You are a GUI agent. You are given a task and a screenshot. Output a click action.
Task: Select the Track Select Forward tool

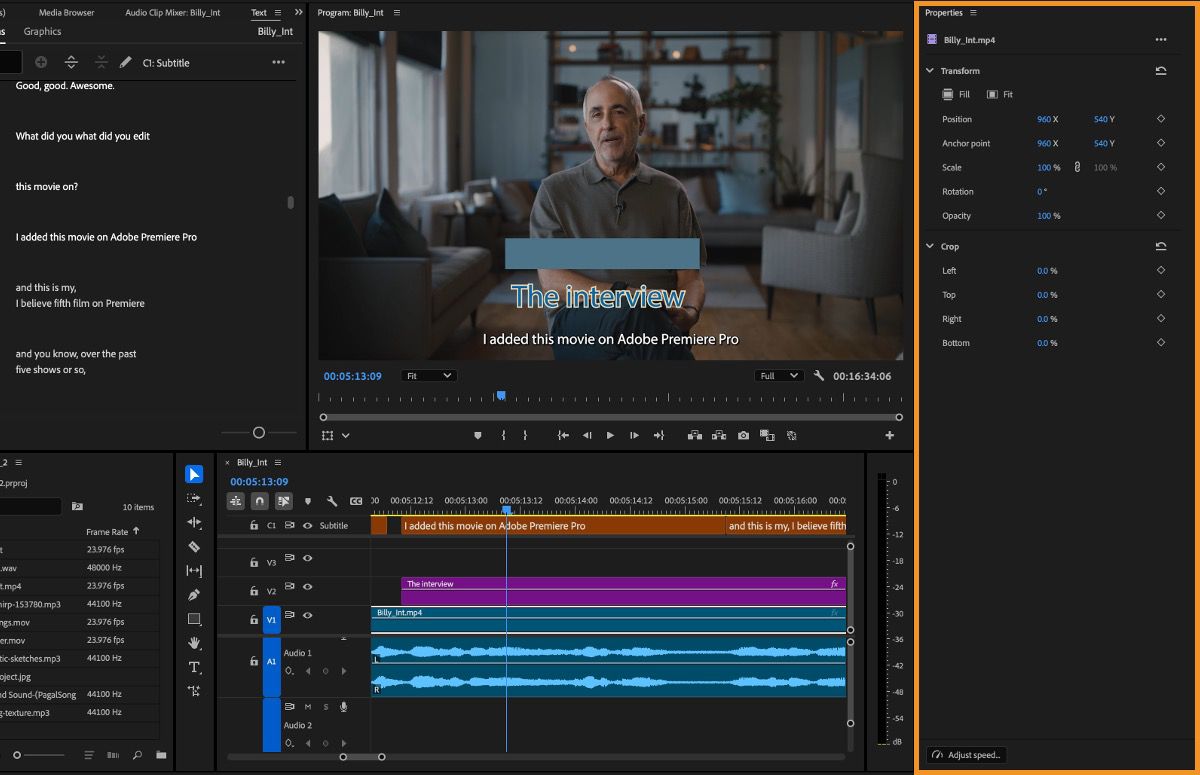click(x=194, y=498)
